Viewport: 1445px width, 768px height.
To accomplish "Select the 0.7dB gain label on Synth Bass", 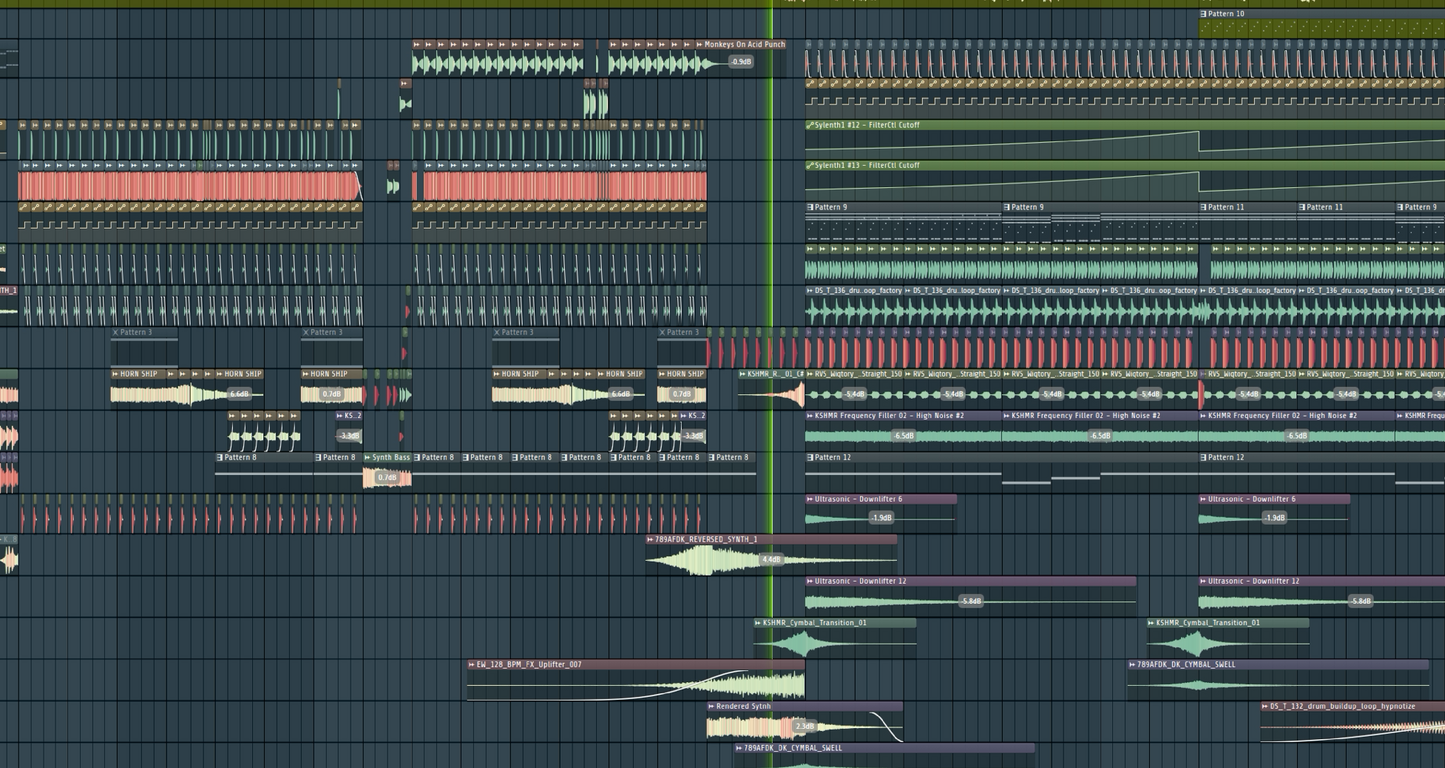I will (387, 478).
